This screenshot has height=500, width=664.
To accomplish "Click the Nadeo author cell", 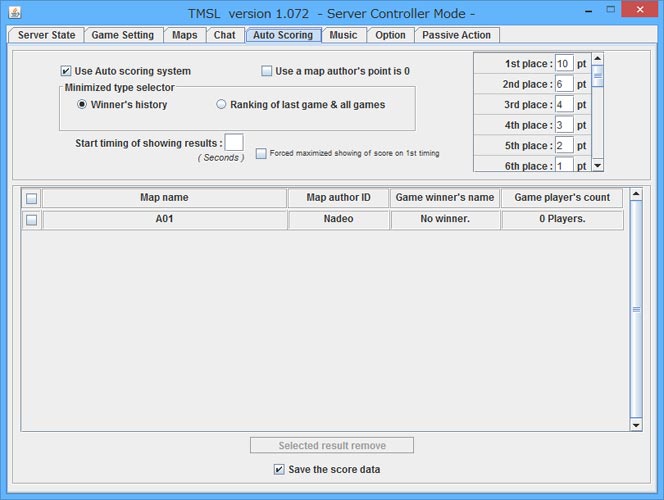I will tap(338, 219).
